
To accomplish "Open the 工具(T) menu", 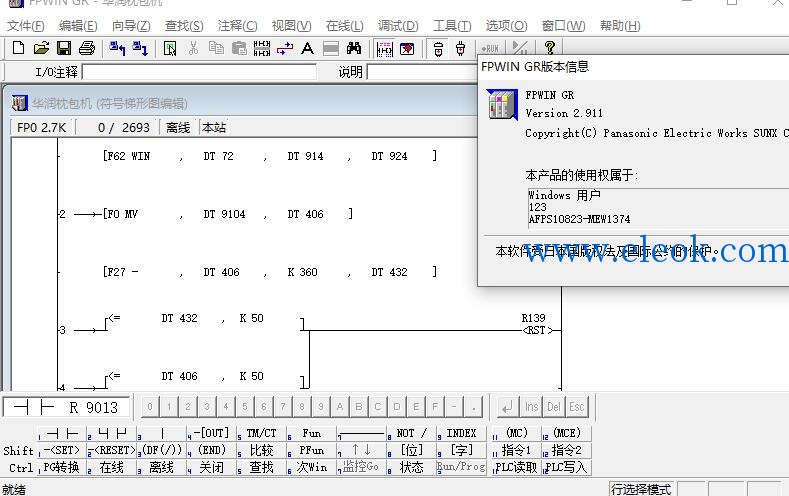I will 452,26.
